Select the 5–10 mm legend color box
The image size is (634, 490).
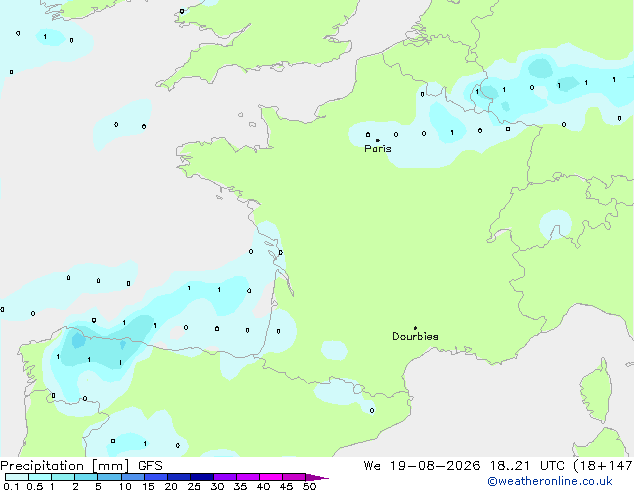point(110,477)
